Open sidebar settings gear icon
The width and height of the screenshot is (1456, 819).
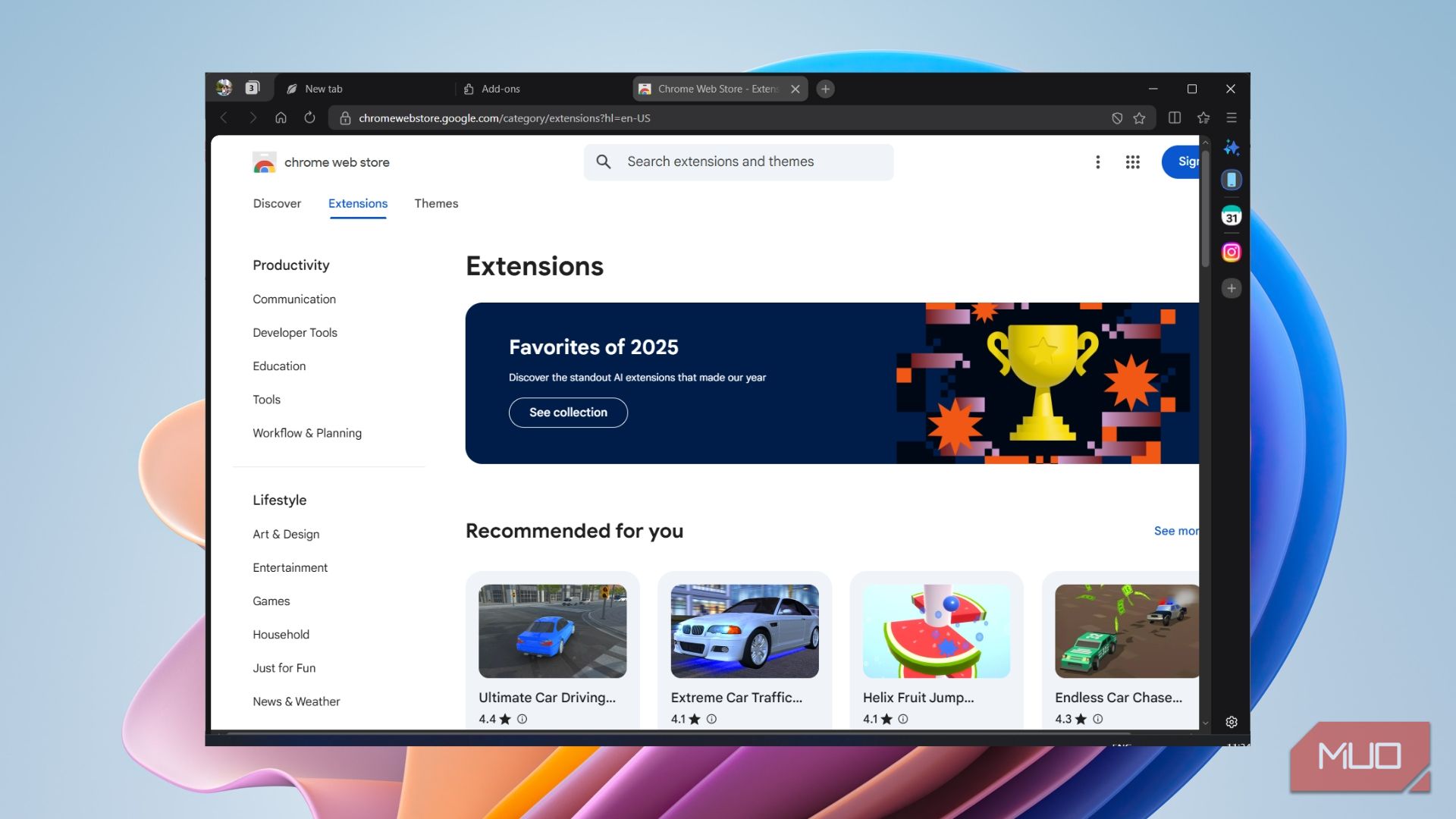(1232, 722)
